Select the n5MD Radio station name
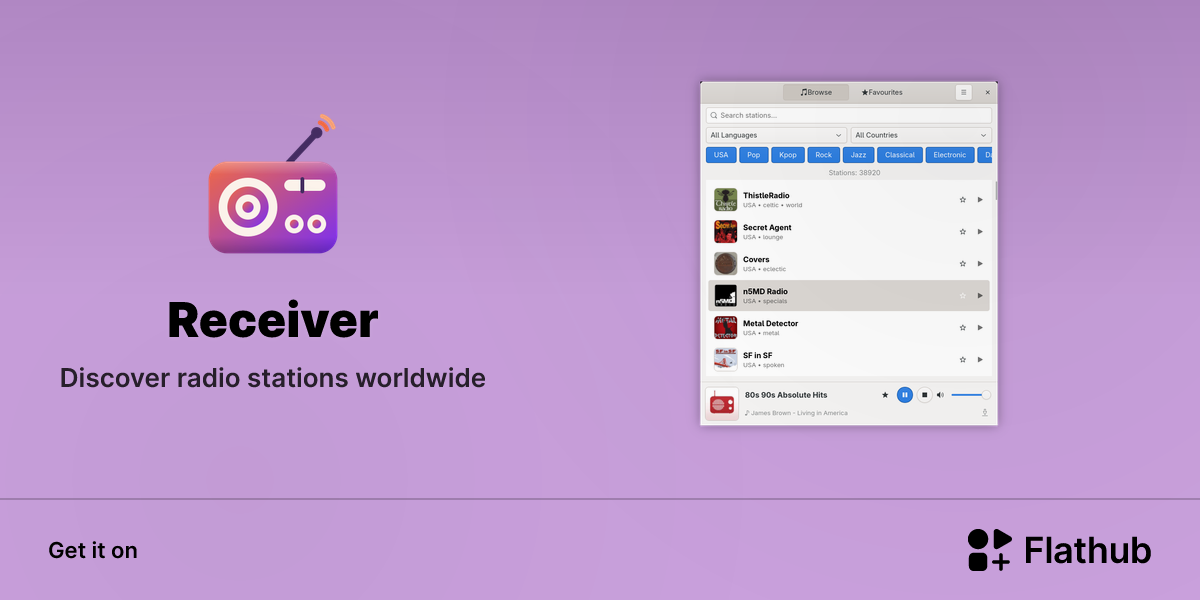The image size is (1200, 600). point(765,291)
